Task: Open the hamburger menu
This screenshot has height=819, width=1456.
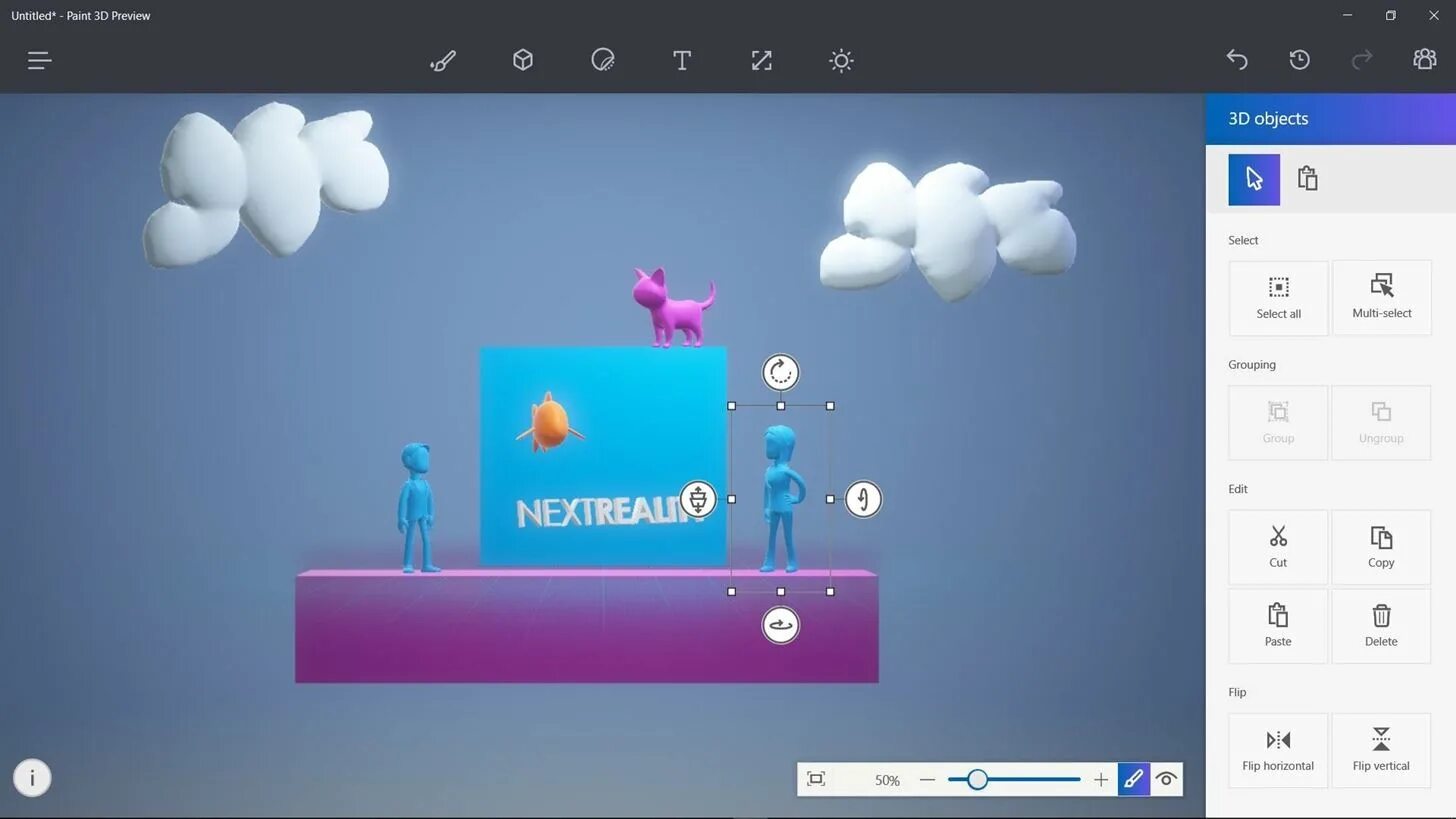Action: [39, 61]
